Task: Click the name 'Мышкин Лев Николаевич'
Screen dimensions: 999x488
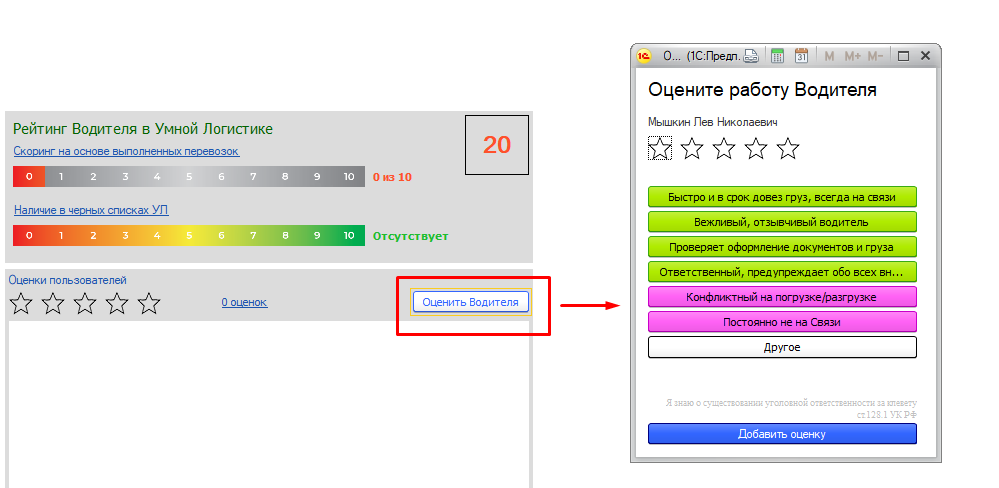Action: pyautogui.click(x=712, y=122)
